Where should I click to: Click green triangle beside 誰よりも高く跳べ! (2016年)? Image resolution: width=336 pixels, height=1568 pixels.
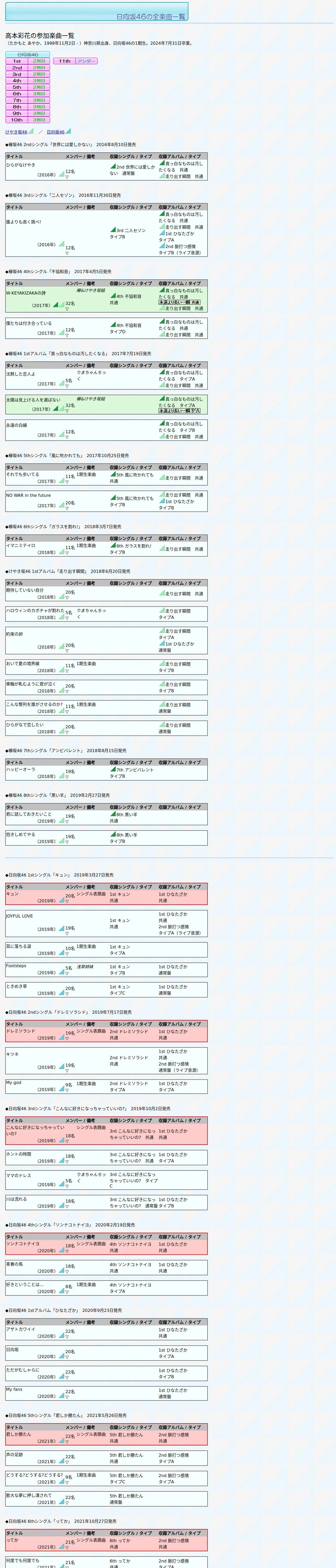[61, 244]
